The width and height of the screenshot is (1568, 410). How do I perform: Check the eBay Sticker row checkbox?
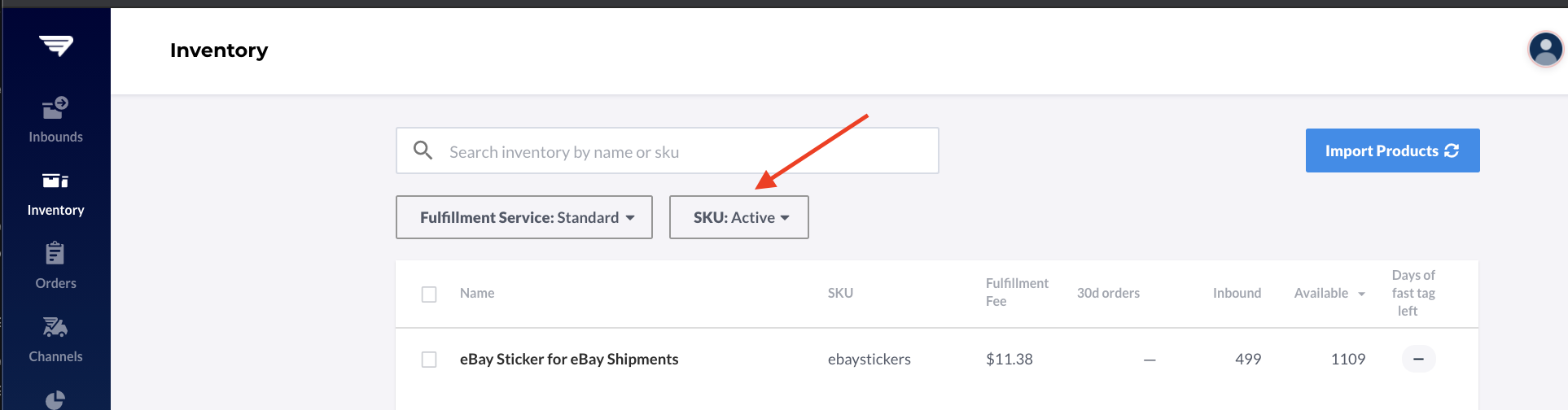(429, 360)
